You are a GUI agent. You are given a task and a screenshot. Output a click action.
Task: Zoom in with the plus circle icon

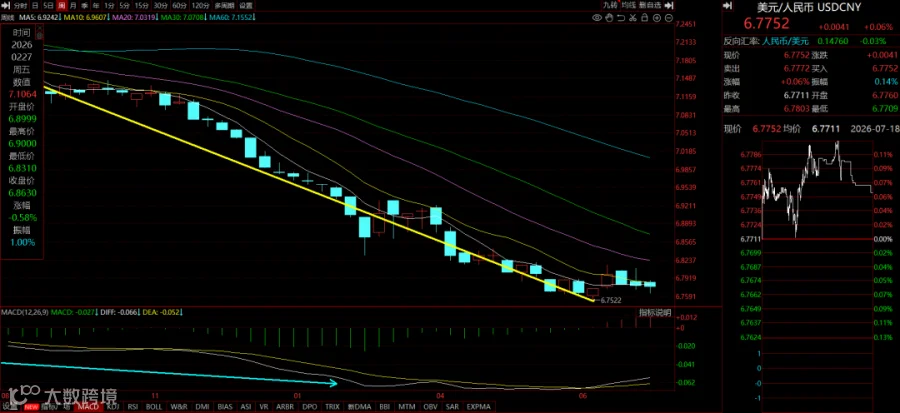point(656,18)
